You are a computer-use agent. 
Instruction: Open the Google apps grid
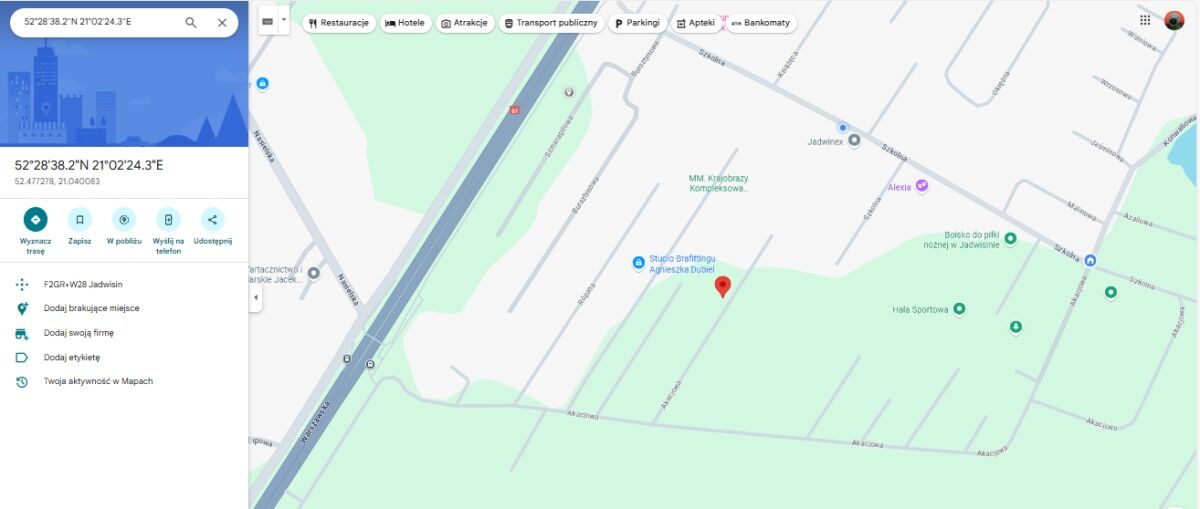click(x=1145, y=20)
